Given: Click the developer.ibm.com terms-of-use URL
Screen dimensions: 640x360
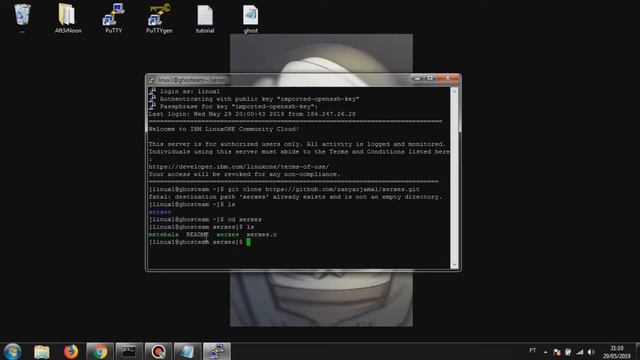Looking at the screenshot, I should (x=239, y=167).
